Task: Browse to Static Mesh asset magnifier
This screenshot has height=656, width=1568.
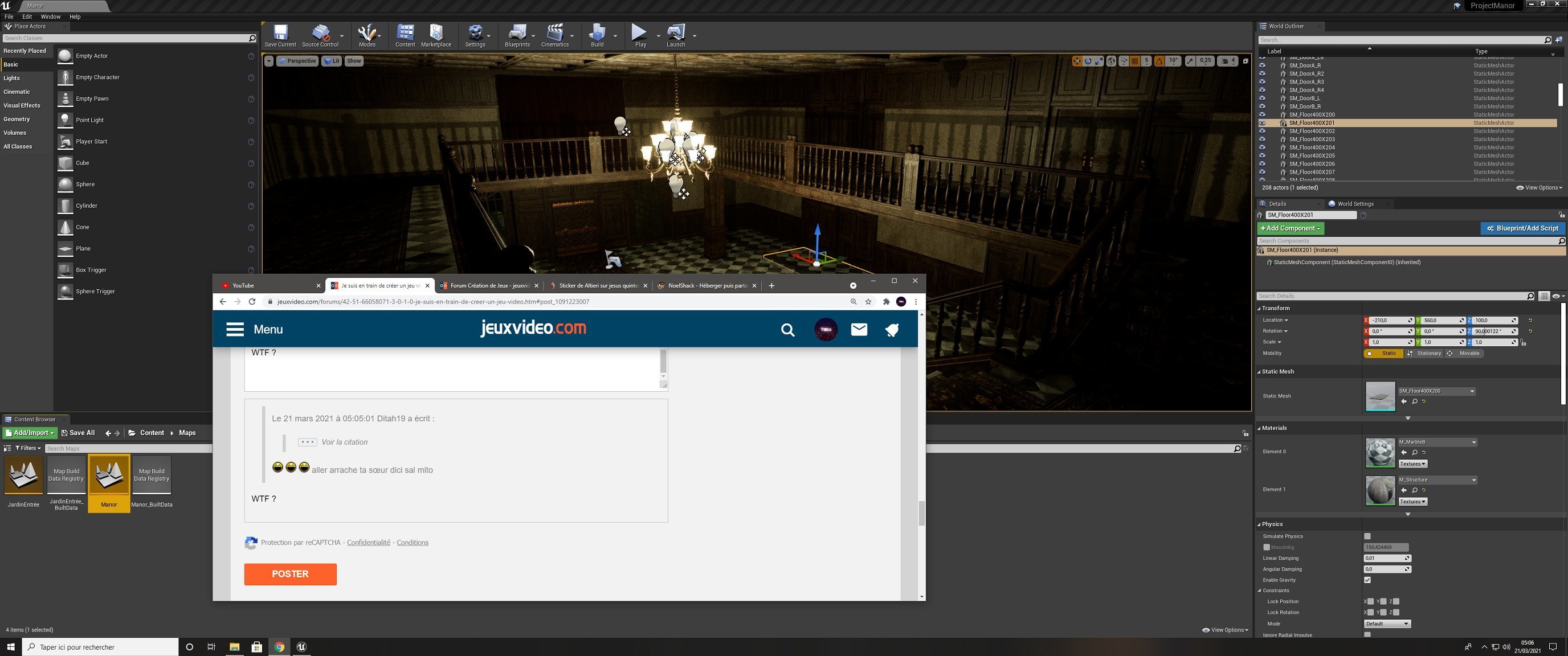Action: [1415, 401]
